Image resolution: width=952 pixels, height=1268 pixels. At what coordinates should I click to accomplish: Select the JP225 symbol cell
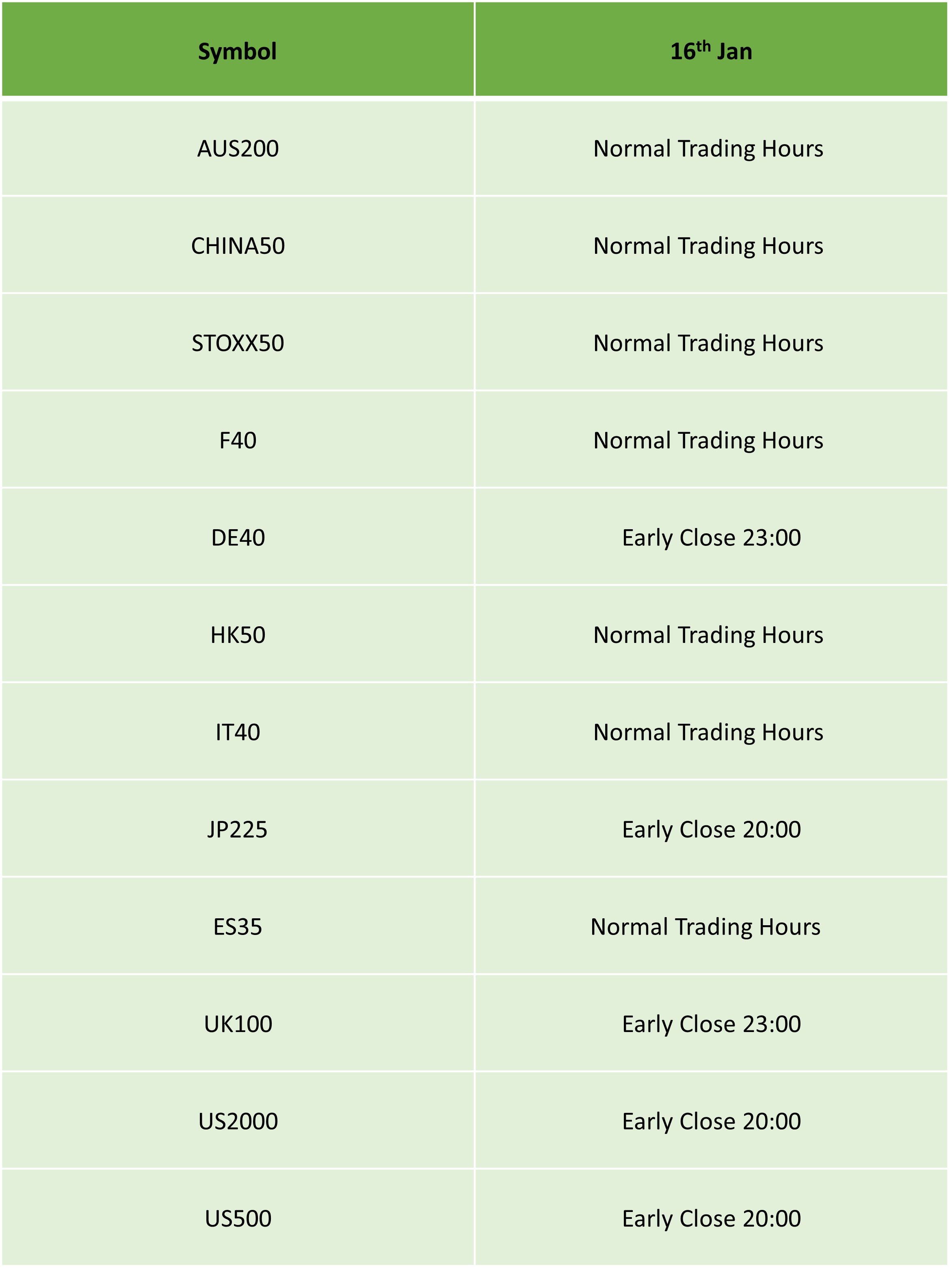click(238, 829)
